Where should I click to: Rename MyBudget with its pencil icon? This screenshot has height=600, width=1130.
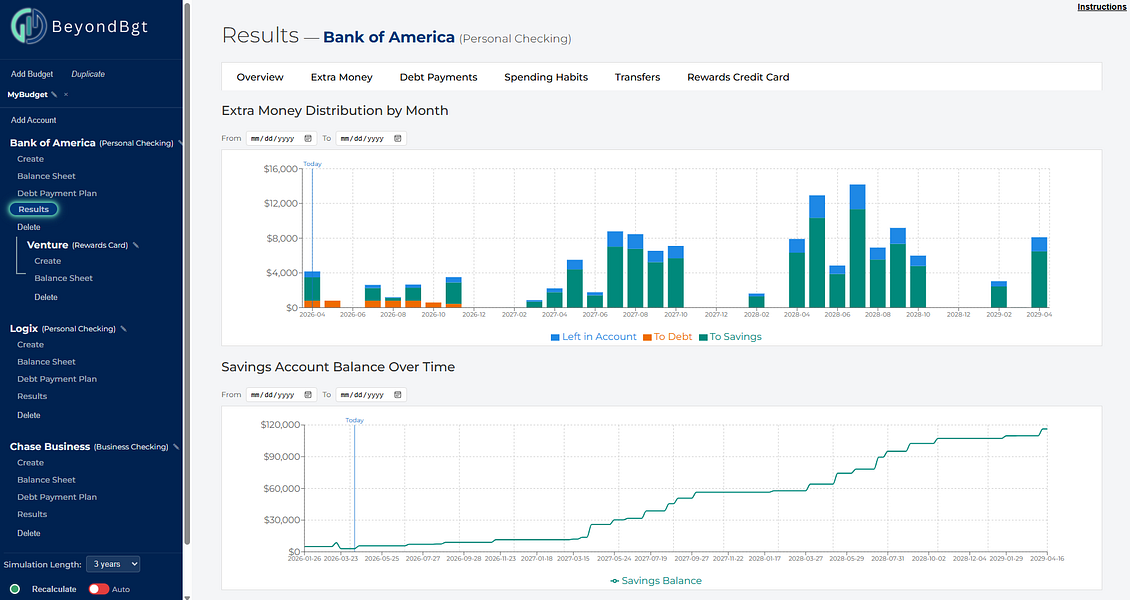54,94
